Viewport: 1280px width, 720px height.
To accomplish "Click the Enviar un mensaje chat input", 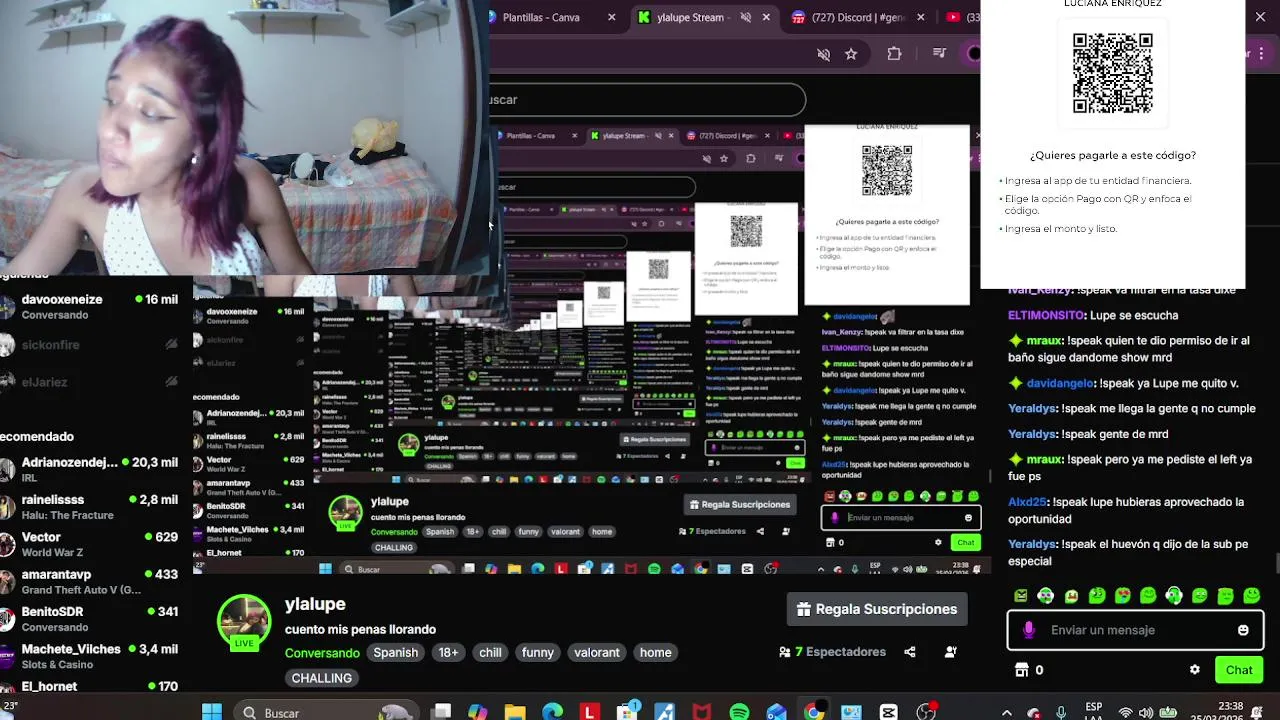I will (1135, 630).
